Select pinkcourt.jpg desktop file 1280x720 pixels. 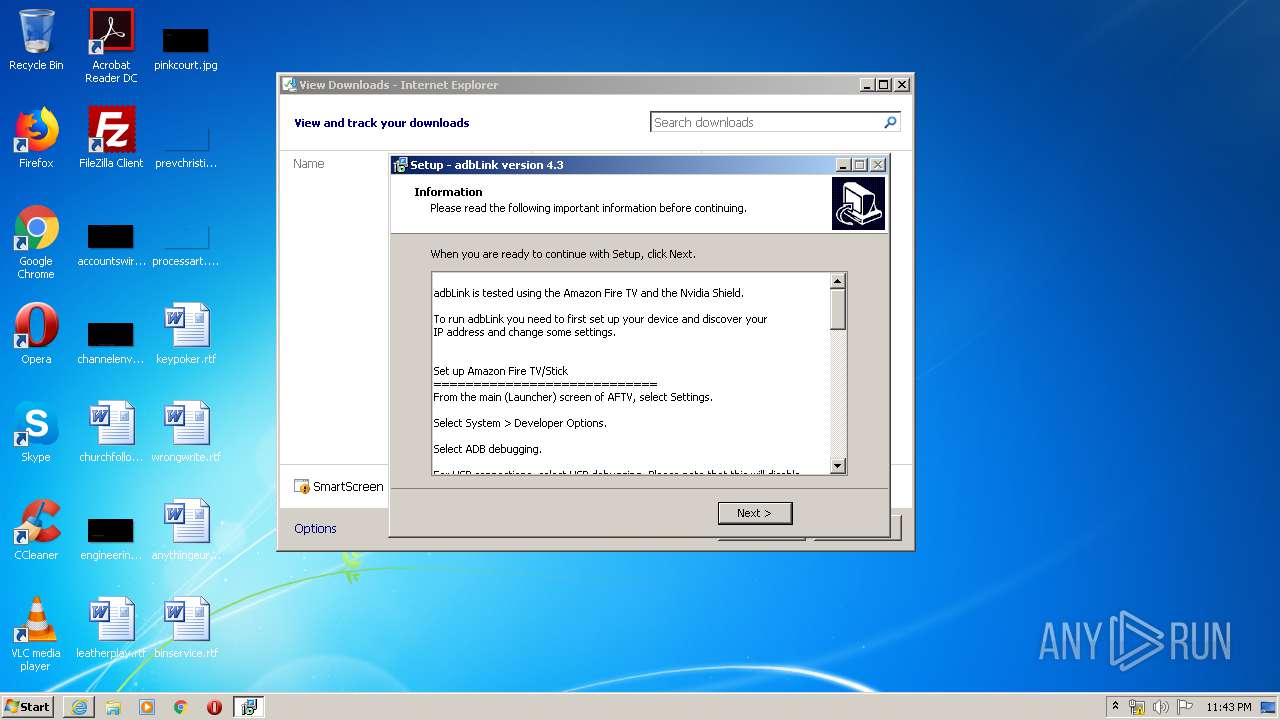click(x=186, y=46)
